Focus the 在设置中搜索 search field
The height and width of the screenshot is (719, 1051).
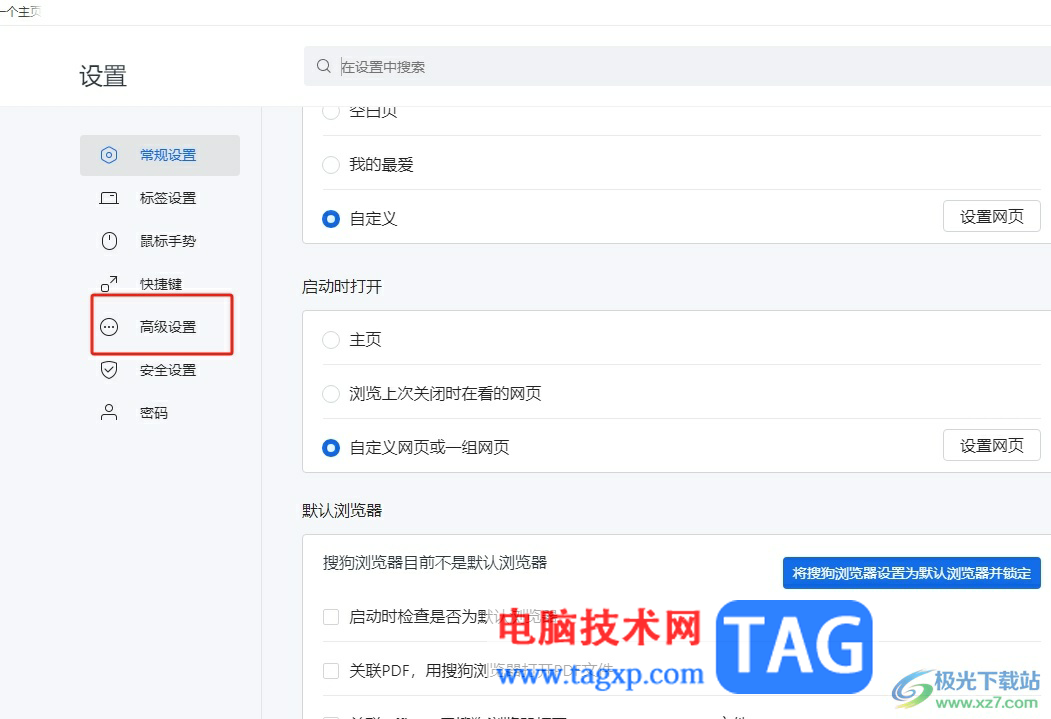(677, 66)
